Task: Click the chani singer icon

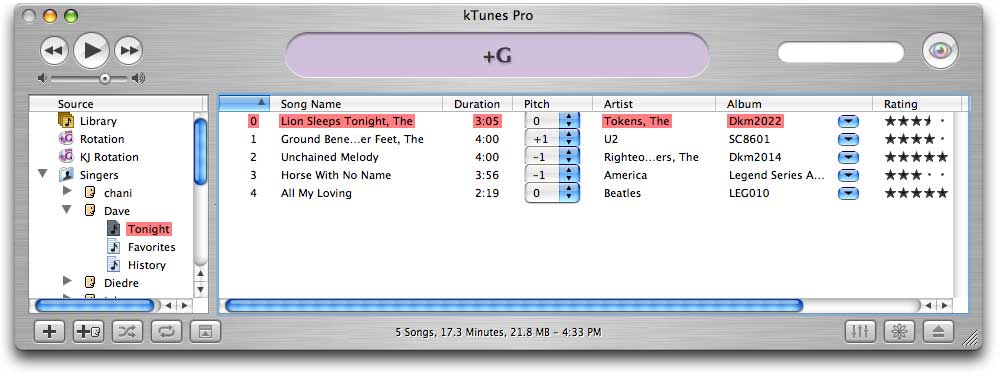Action: click(x=90, y=192)
